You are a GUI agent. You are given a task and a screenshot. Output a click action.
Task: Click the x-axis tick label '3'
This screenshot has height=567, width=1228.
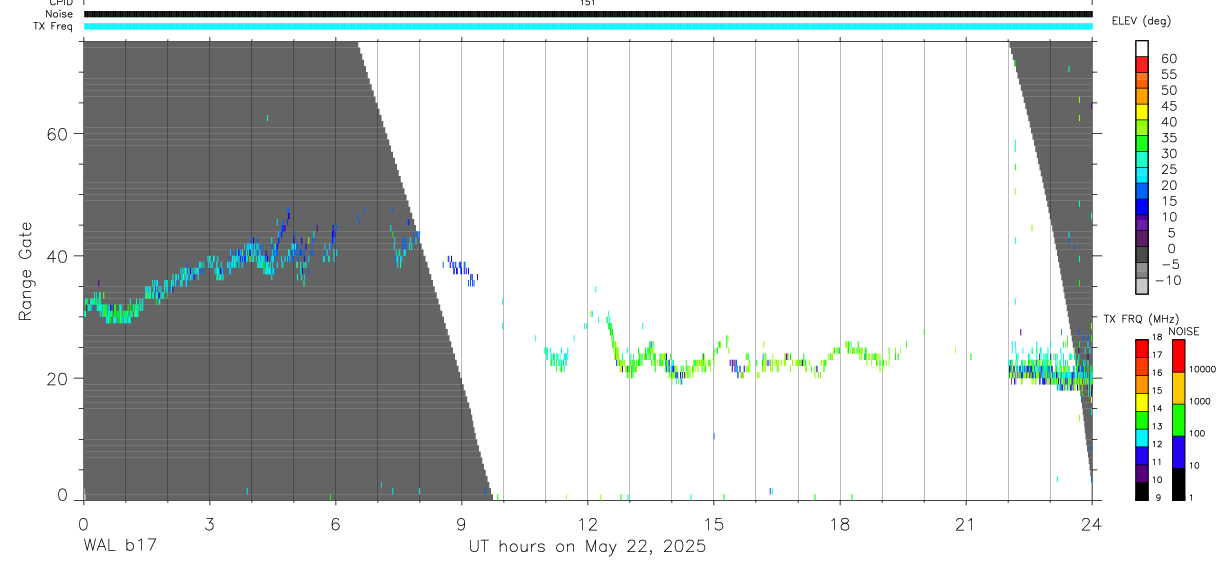(209, 524)
